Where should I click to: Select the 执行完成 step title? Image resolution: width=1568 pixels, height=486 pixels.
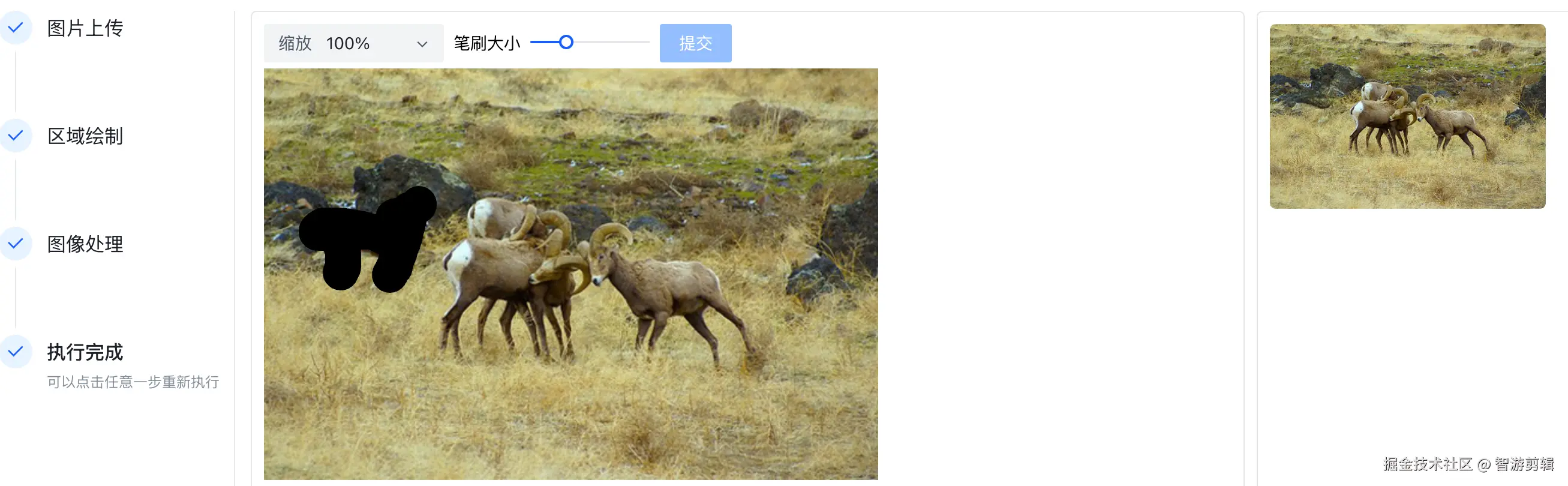point(85,352)
